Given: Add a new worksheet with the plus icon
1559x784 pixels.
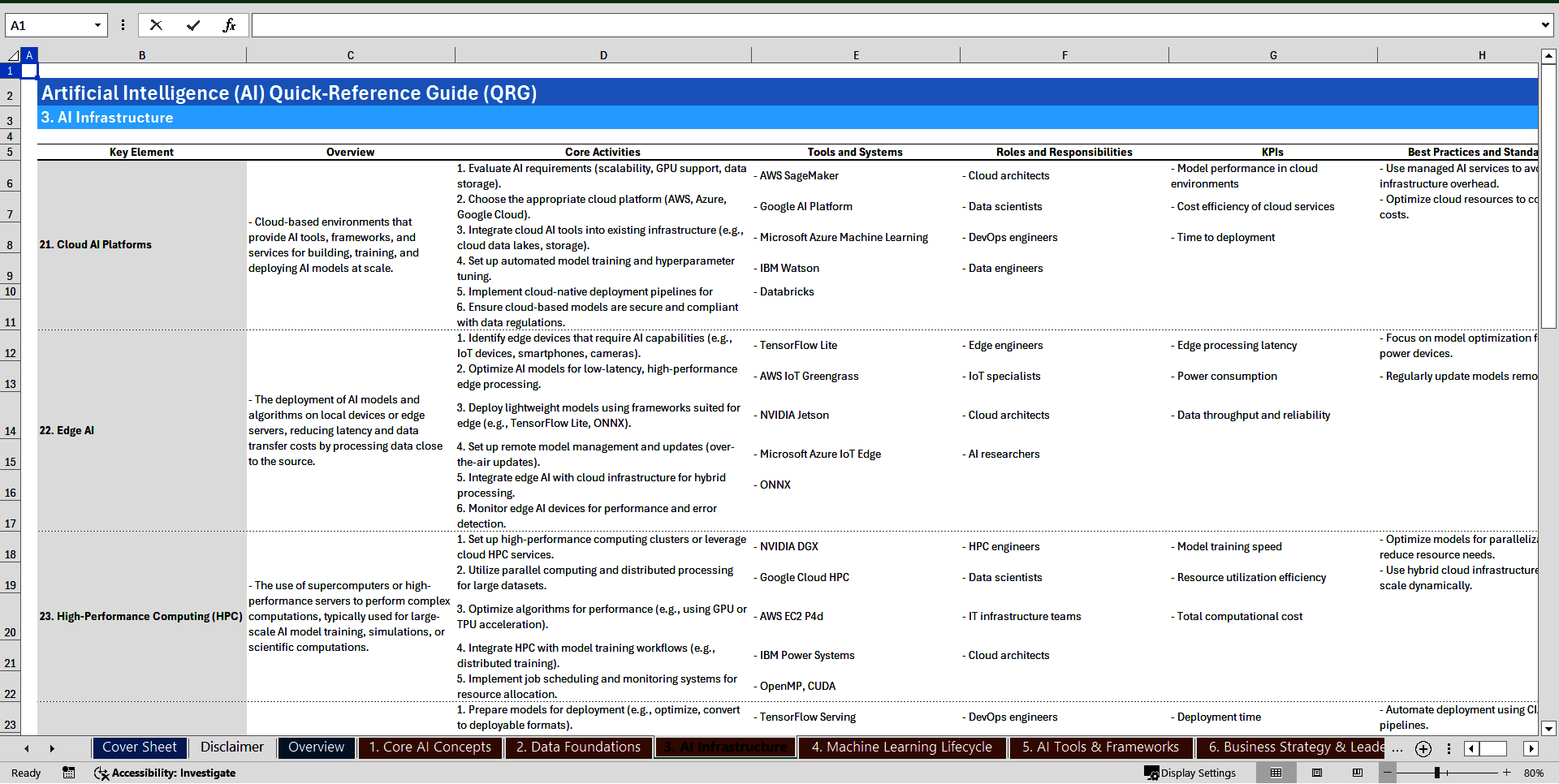Looking at the screenshot, I should tap(1423, 748).
